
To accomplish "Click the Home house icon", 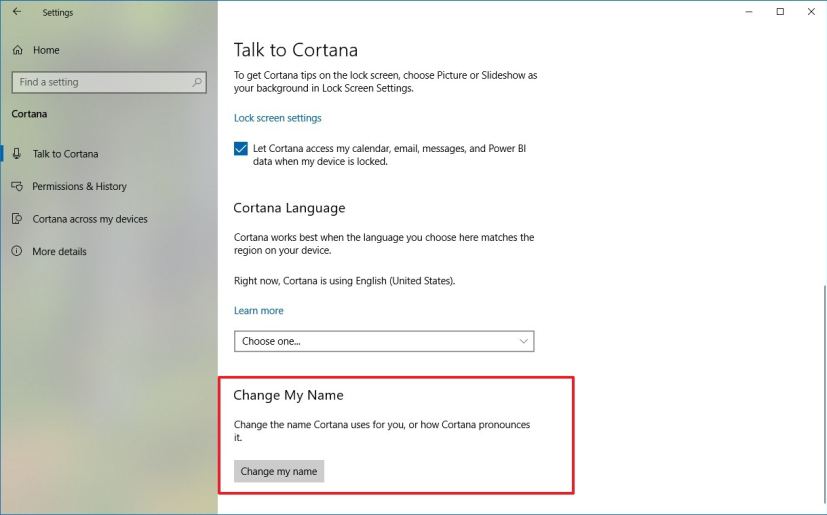I will [17, 50].
